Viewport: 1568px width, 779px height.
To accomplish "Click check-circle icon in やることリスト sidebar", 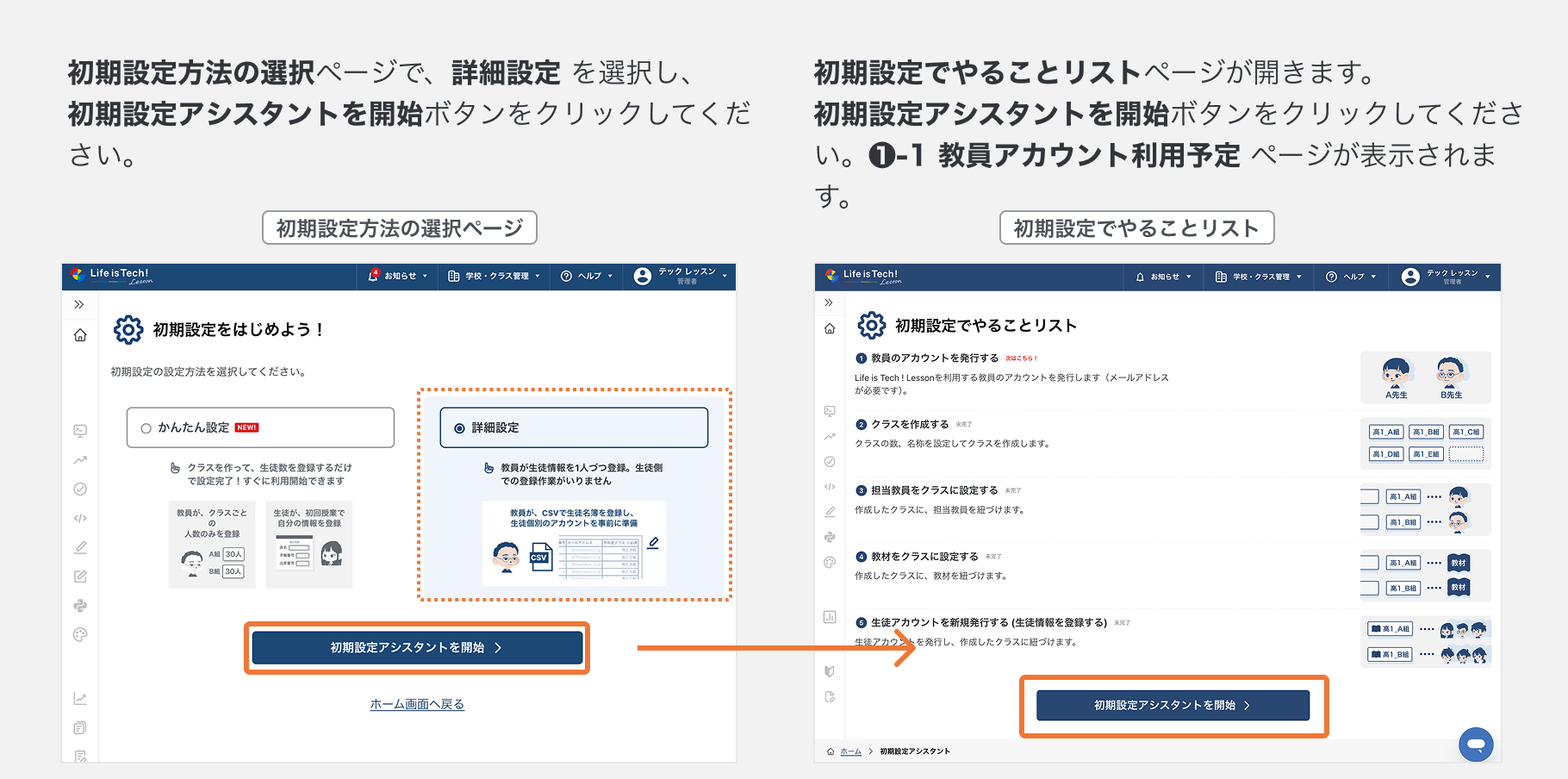I will [830, 462].
